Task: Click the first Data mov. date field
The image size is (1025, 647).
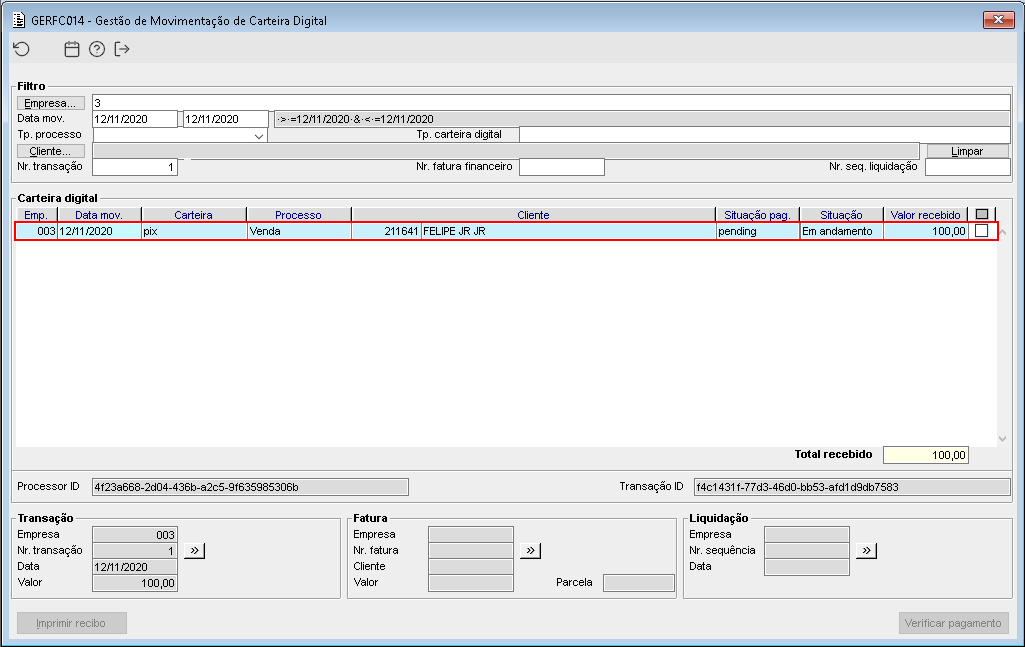Action: pyautogui.click(x=135, y=119)
